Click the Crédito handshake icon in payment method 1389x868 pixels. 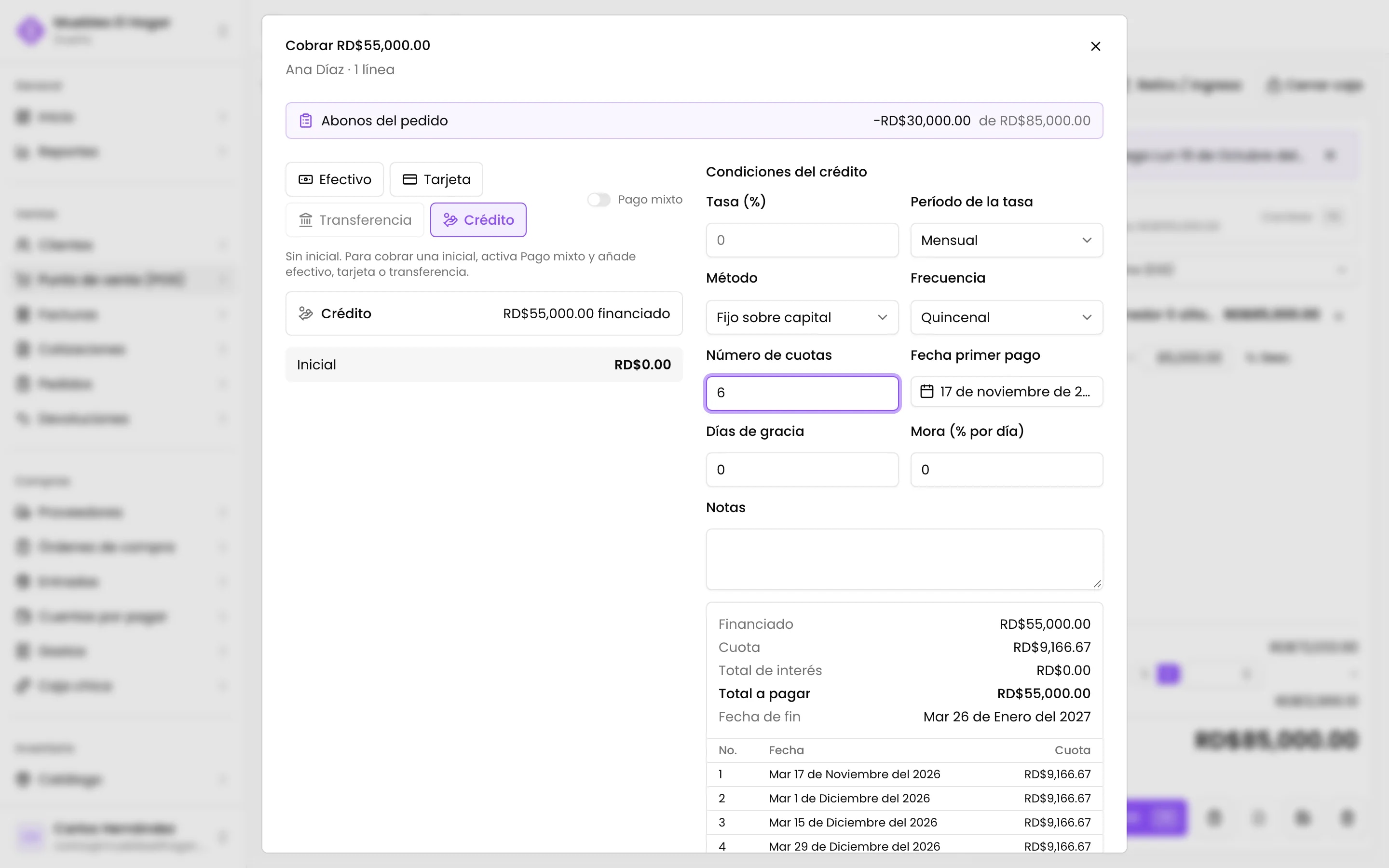[450, 220]
